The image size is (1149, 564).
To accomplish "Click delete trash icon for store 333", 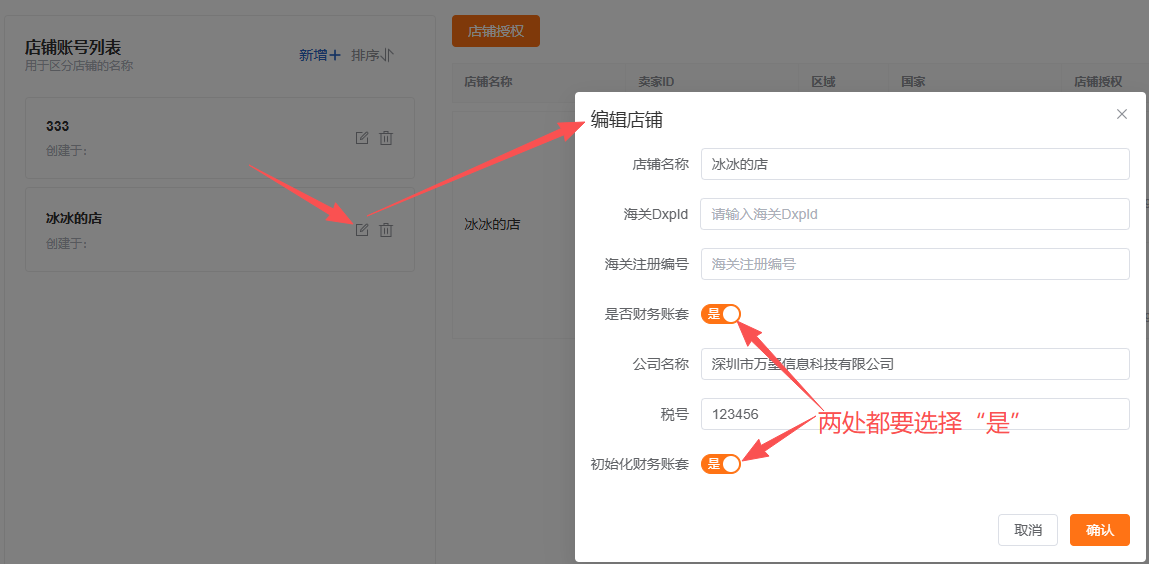I will tap(386, 138).
